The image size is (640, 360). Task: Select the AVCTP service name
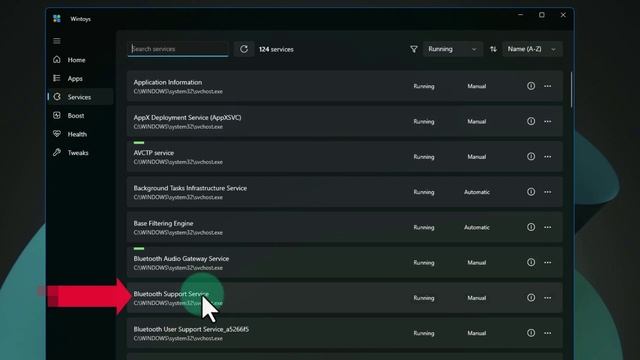[x=153, y=153]
